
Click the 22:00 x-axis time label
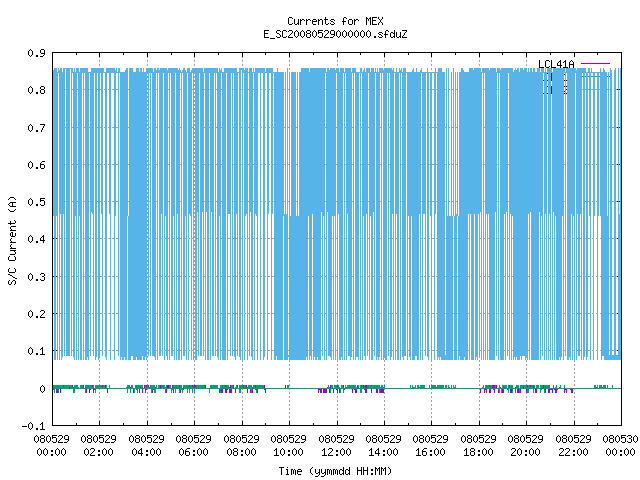(573, 452)
